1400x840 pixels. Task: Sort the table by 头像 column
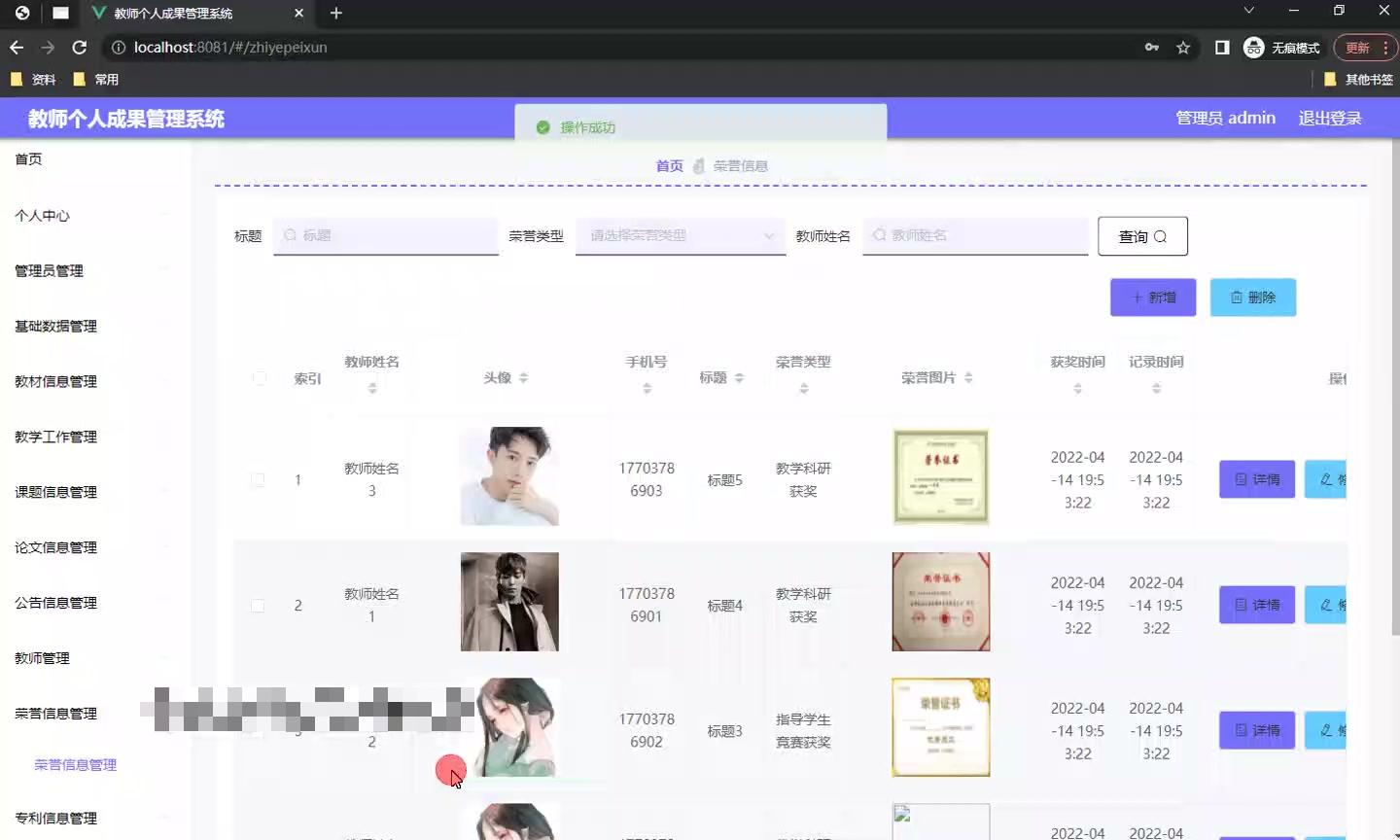pyautogui.click(x=523, y=378)
